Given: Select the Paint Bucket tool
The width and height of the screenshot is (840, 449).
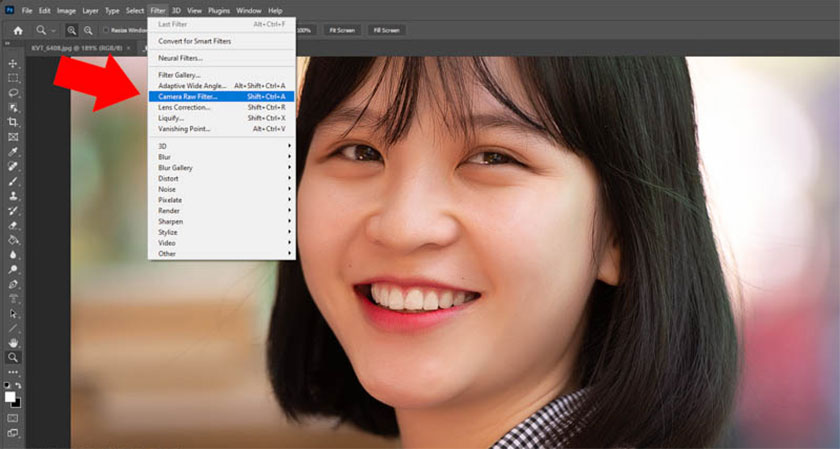Looking at the screenshot, I should tap(13, 240).
